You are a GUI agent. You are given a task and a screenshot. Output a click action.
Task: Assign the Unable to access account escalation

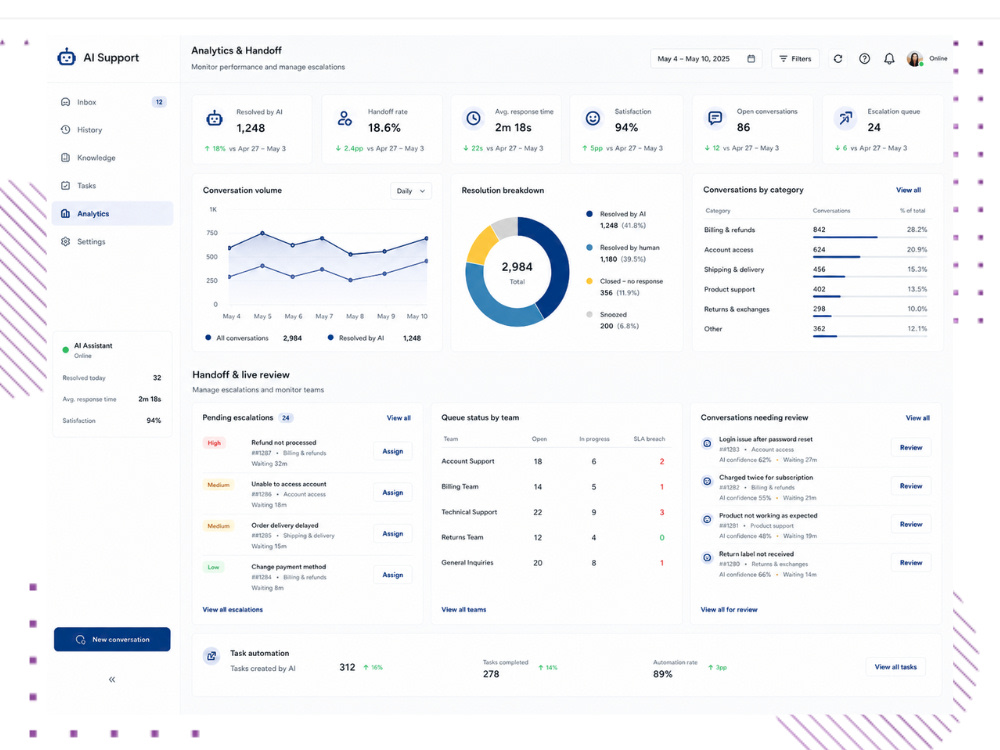pyautogui.click(x=393, y=492)
